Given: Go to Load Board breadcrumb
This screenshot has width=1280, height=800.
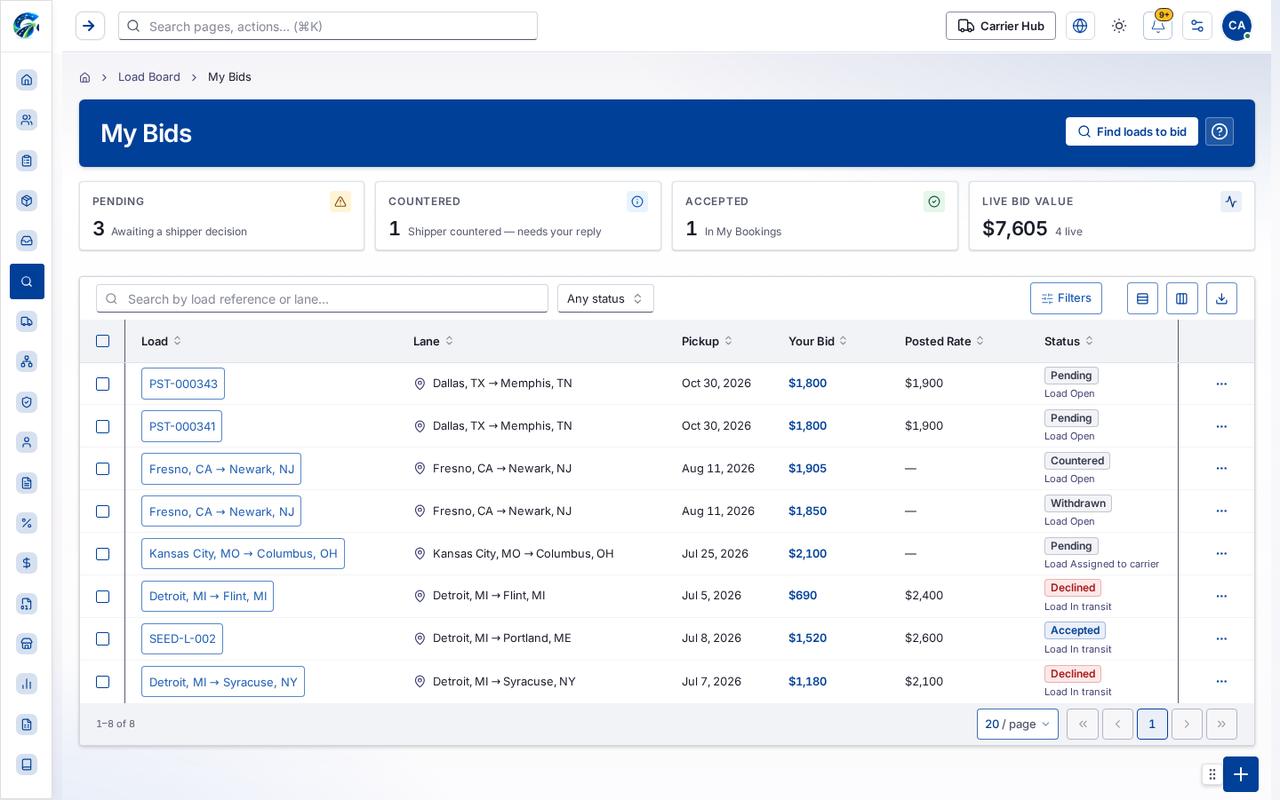Looking at the screenshot, I should tap(149, 77).
